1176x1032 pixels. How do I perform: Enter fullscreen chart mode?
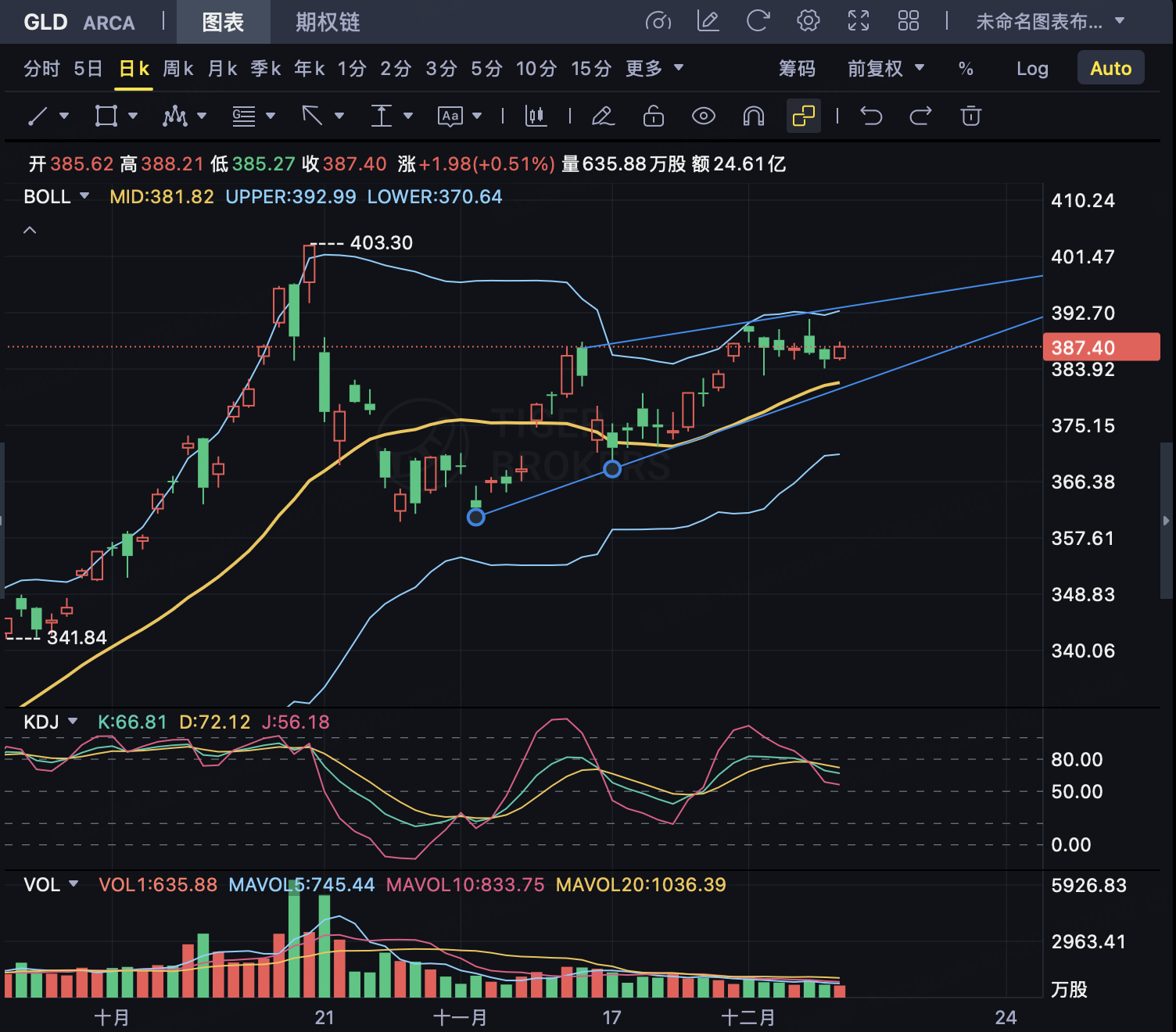(858, 21)
